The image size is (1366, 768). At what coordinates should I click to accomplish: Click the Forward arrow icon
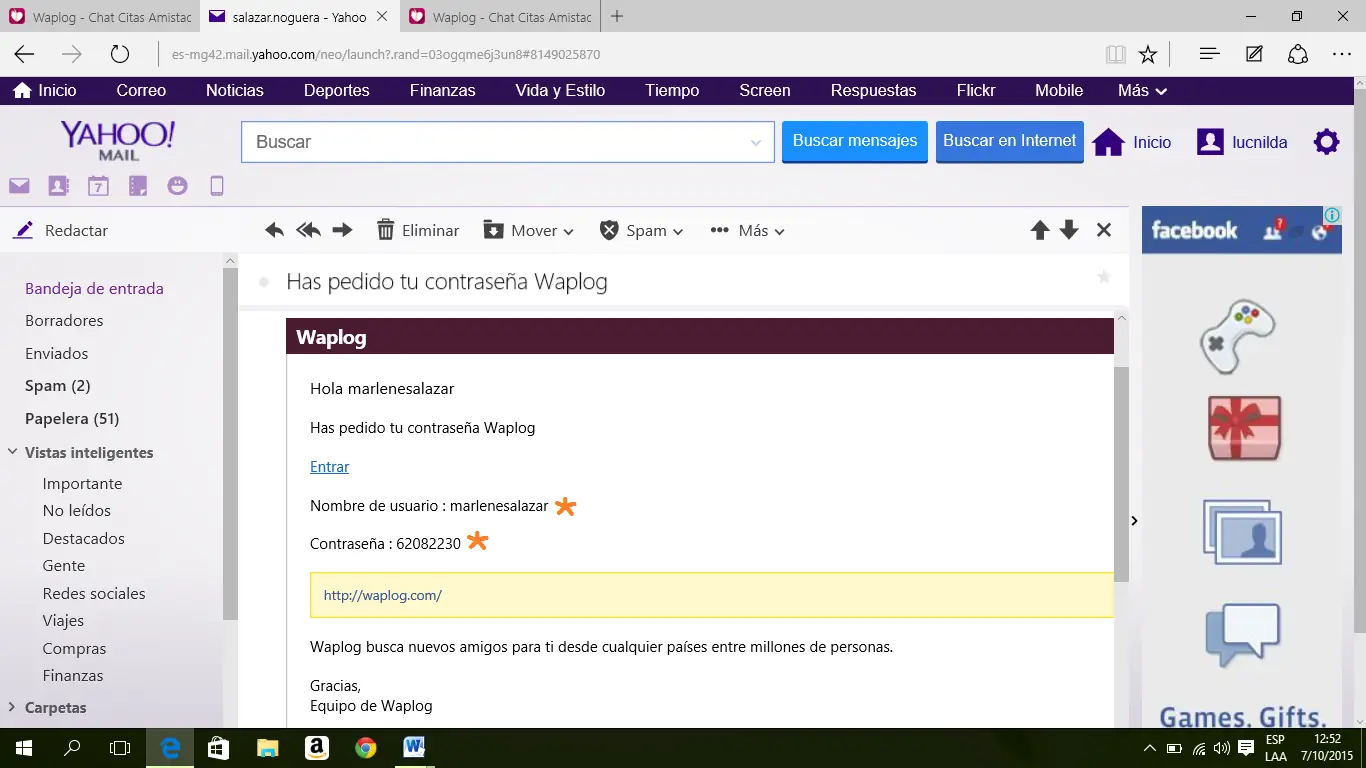click(x=343, y=230)
